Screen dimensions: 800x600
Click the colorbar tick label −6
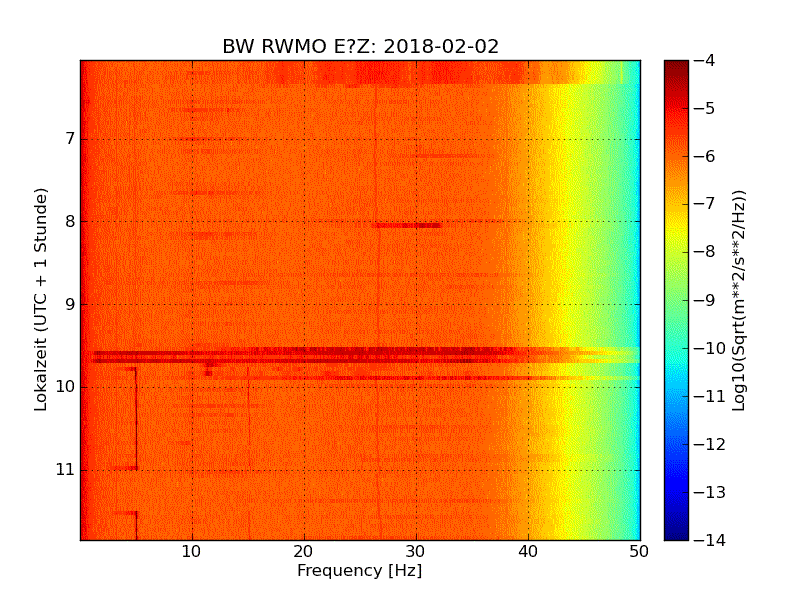[705, 156]
